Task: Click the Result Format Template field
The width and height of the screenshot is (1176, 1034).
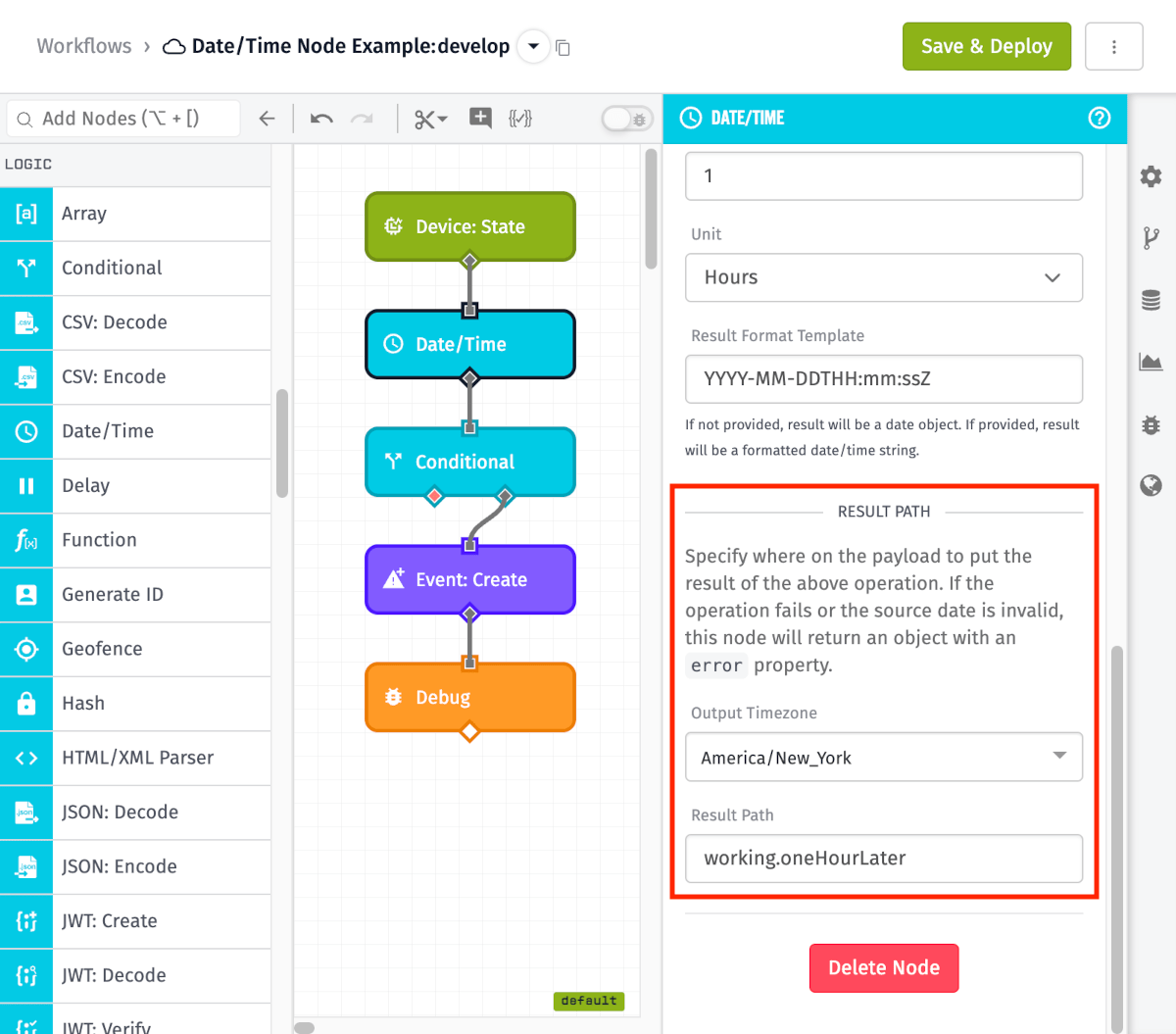Action: 884,378
